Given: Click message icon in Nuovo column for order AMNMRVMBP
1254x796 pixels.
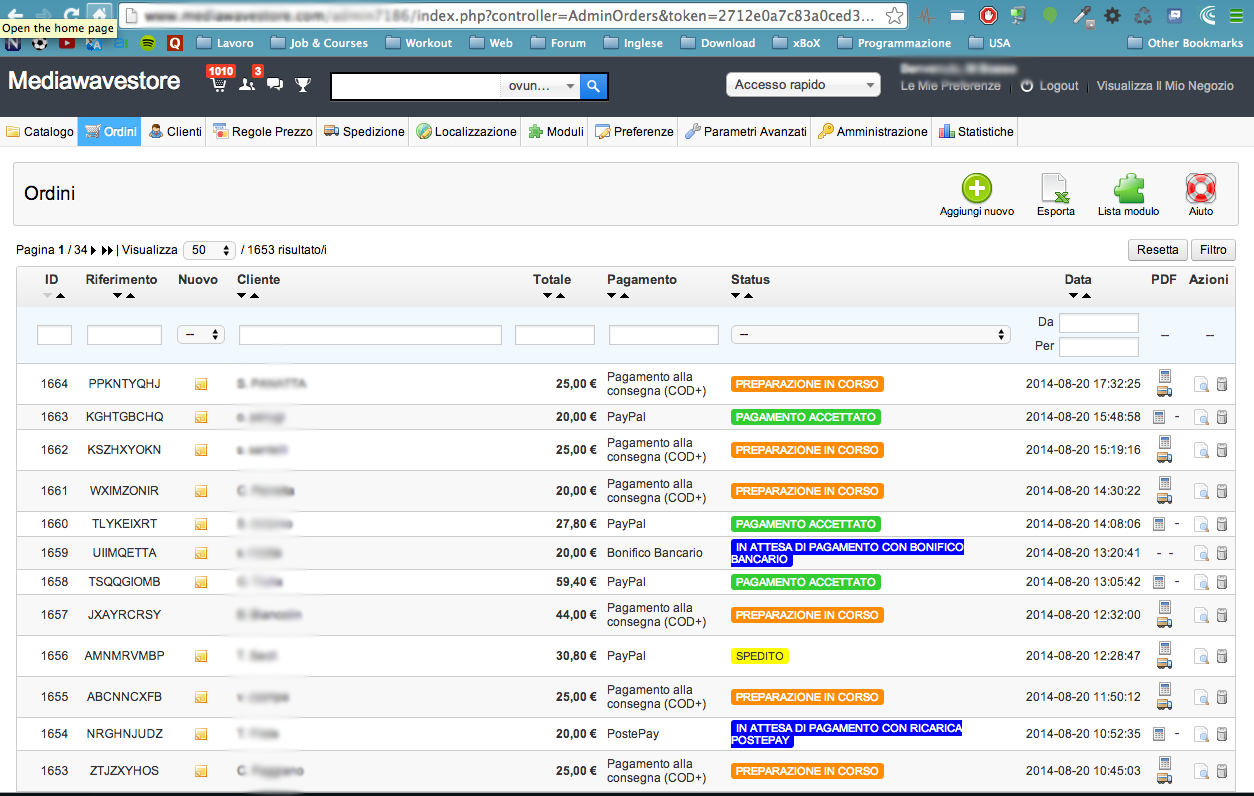Looking at the screenshot, I should 201,656.
